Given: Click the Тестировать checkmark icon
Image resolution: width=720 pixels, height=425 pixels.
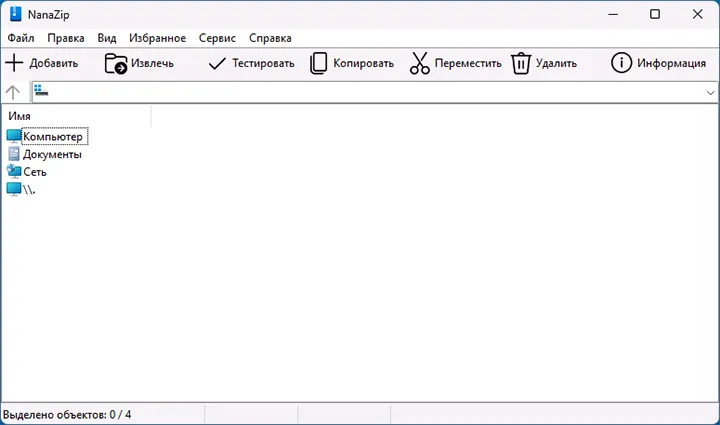Looking at the screenshot, I should 217,63.
